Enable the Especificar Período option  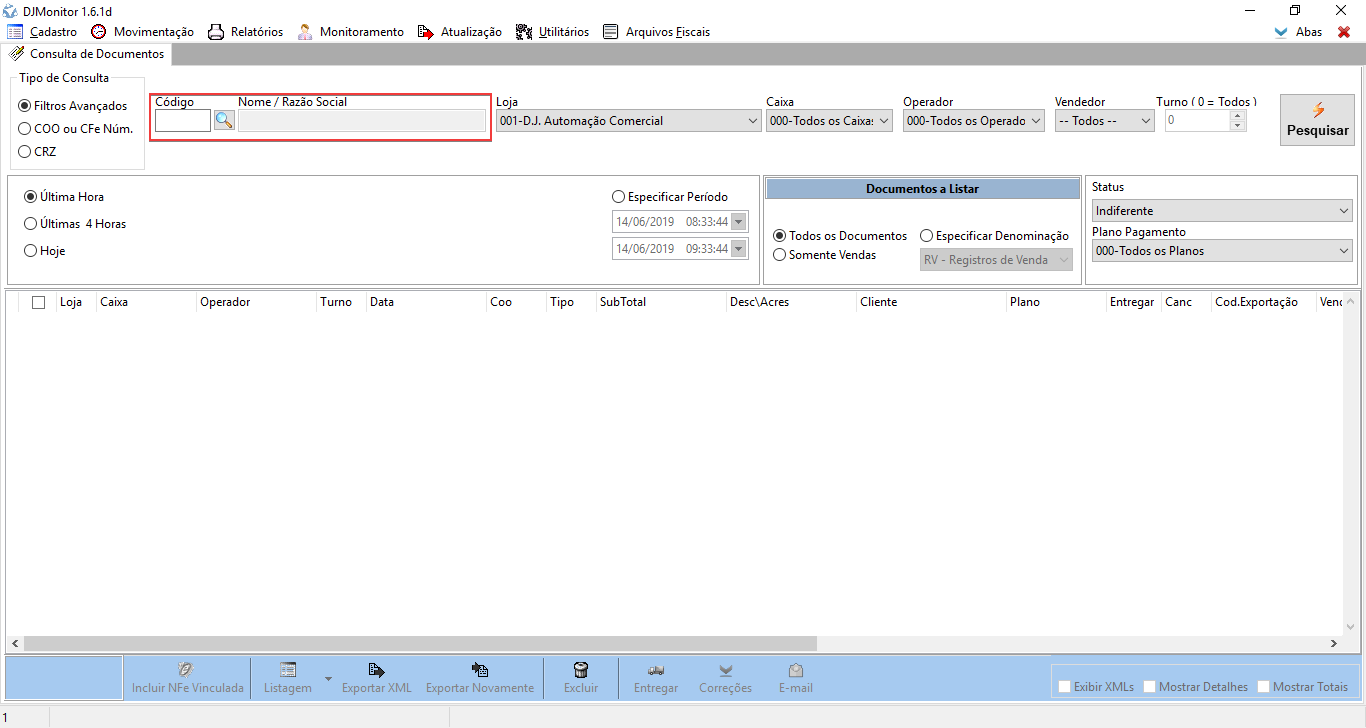point(618,197)
